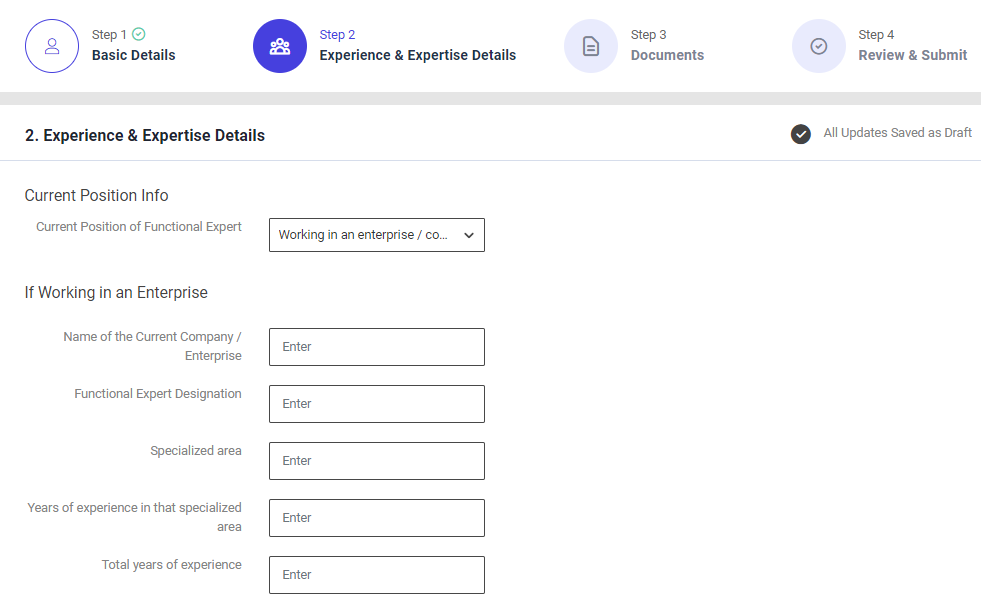The height and width of the screenshot is (599, 981).
Task: Click the Functional Expert Designation input
Action: point(376,404)
